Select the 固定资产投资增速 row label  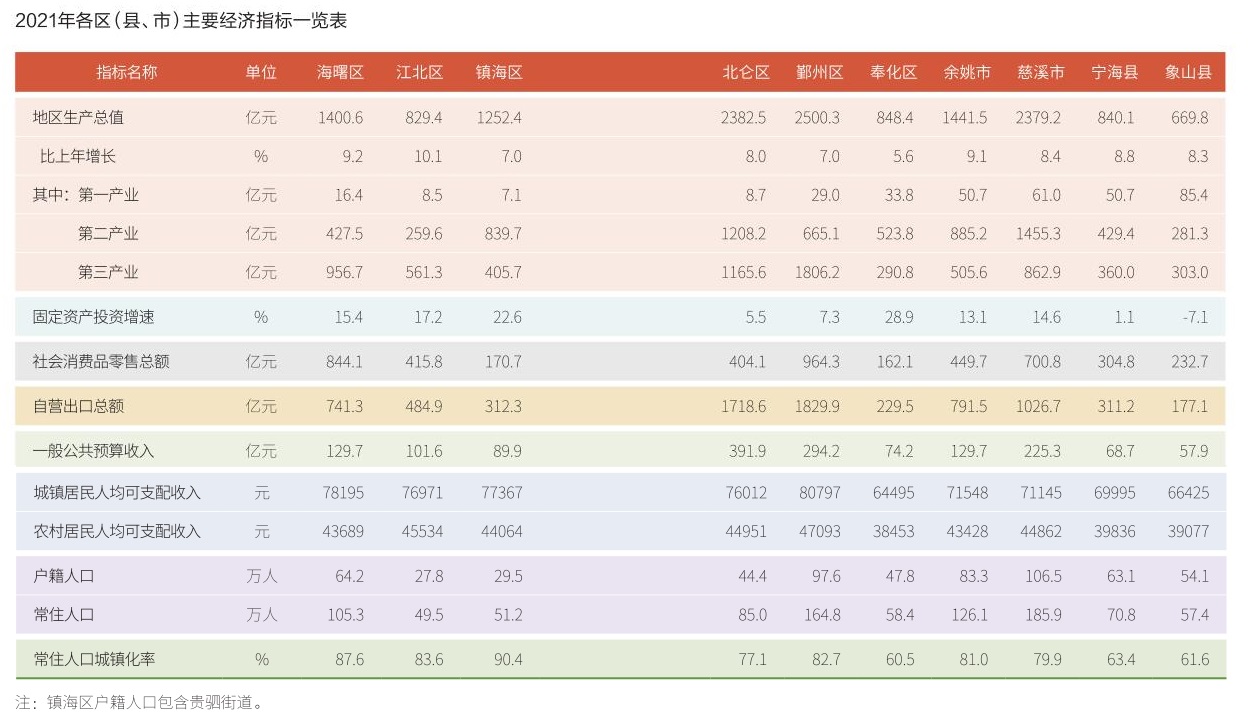93,317
